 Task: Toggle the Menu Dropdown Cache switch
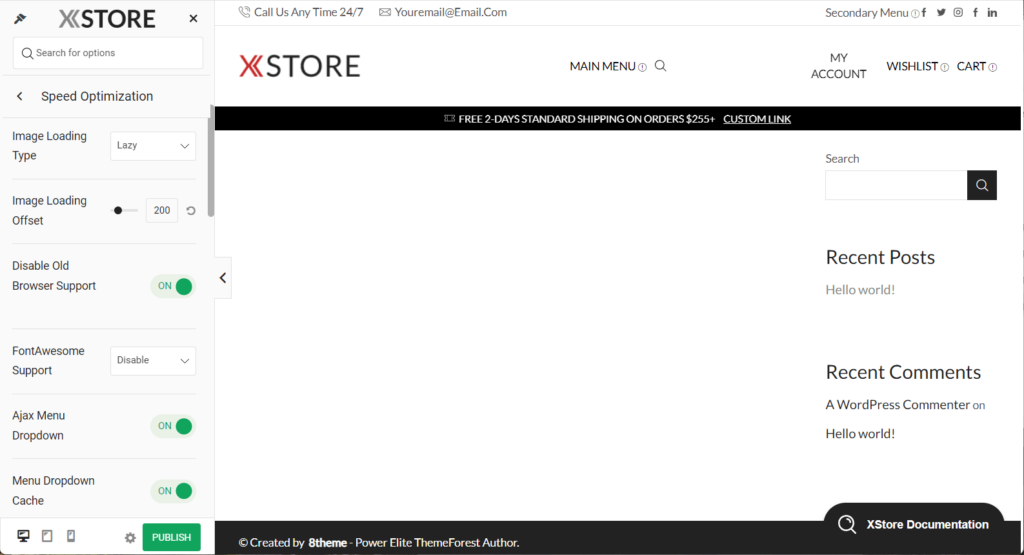[173, 490]
